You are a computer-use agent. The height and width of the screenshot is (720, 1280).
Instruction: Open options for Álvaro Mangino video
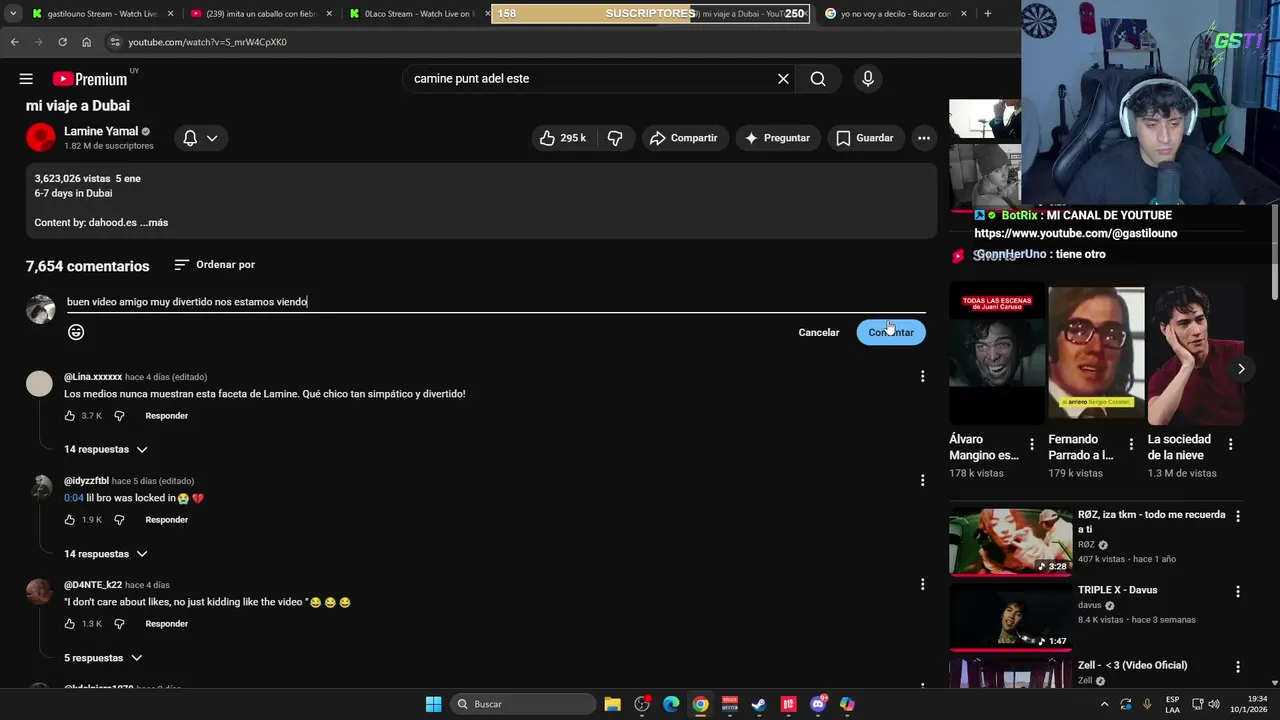(x=1032, y=444)
